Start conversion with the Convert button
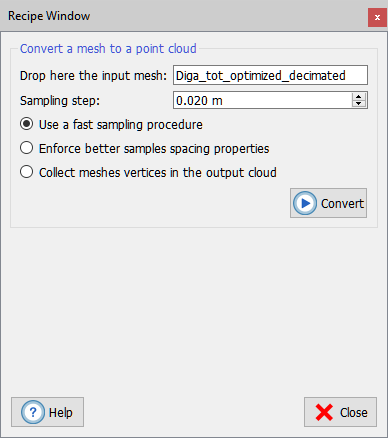388x438 pixels. point(328,203)
